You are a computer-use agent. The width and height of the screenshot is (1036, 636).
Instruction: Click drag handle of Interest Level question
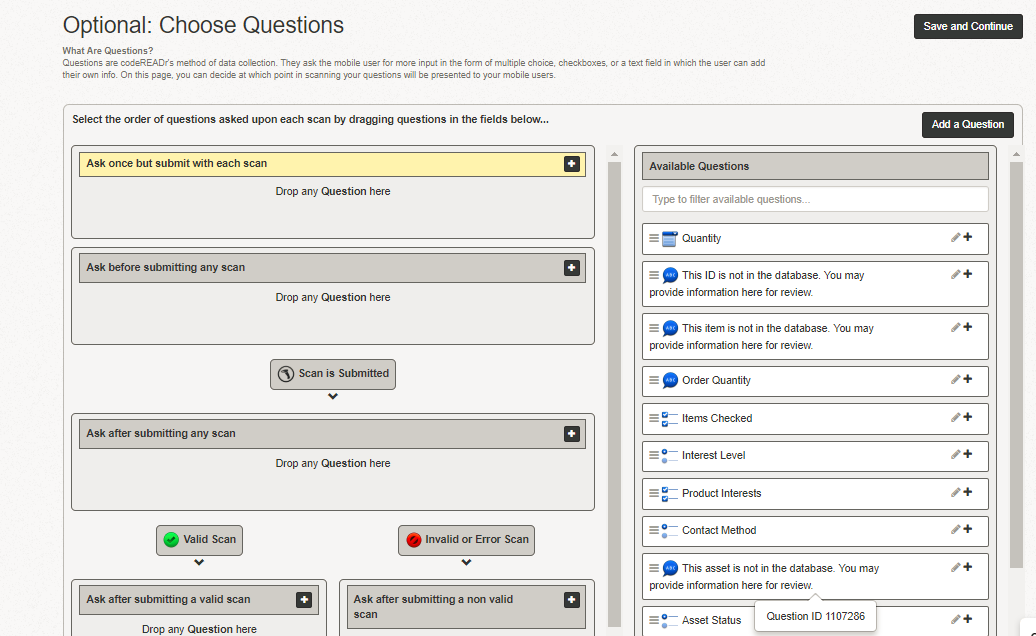653,455
